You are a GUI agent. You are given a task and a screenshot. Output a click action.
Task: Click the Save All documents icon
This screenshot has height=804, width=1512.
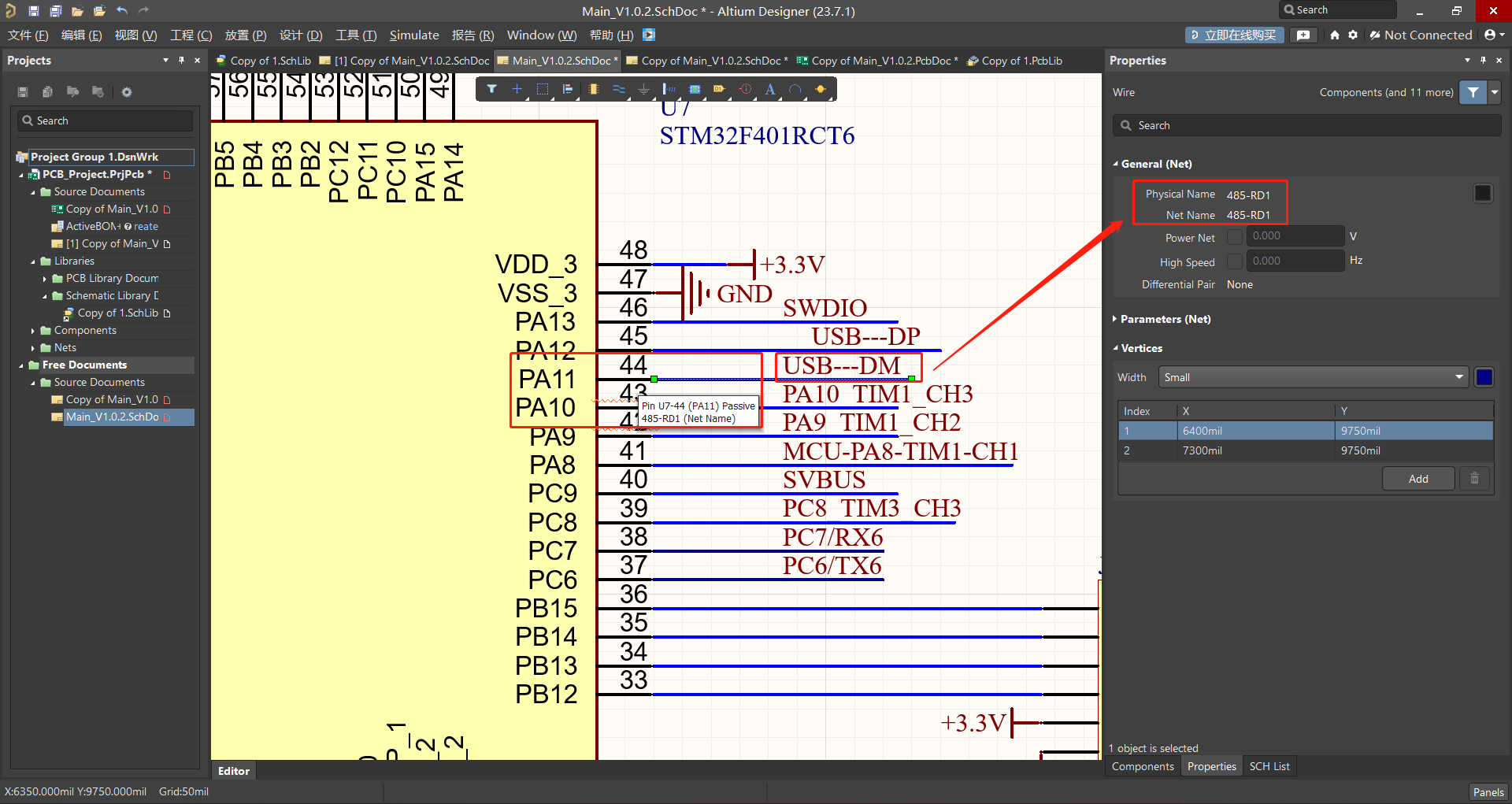(x=56, y=10)
